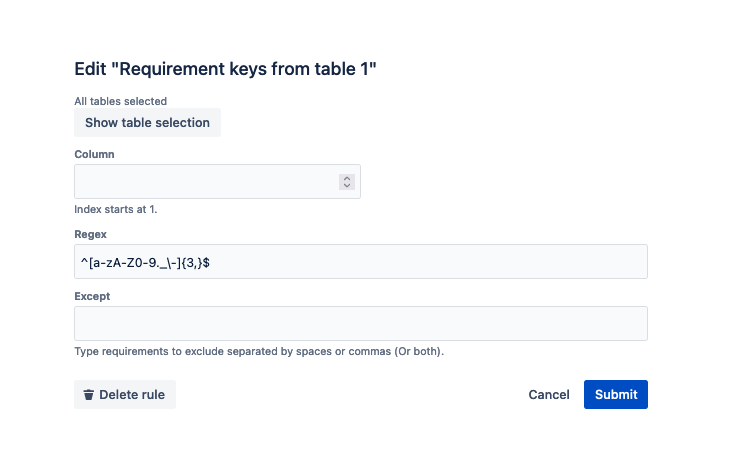
Task: Click the trash icon beside Delete rule
Action: click(x=89, y=395)
